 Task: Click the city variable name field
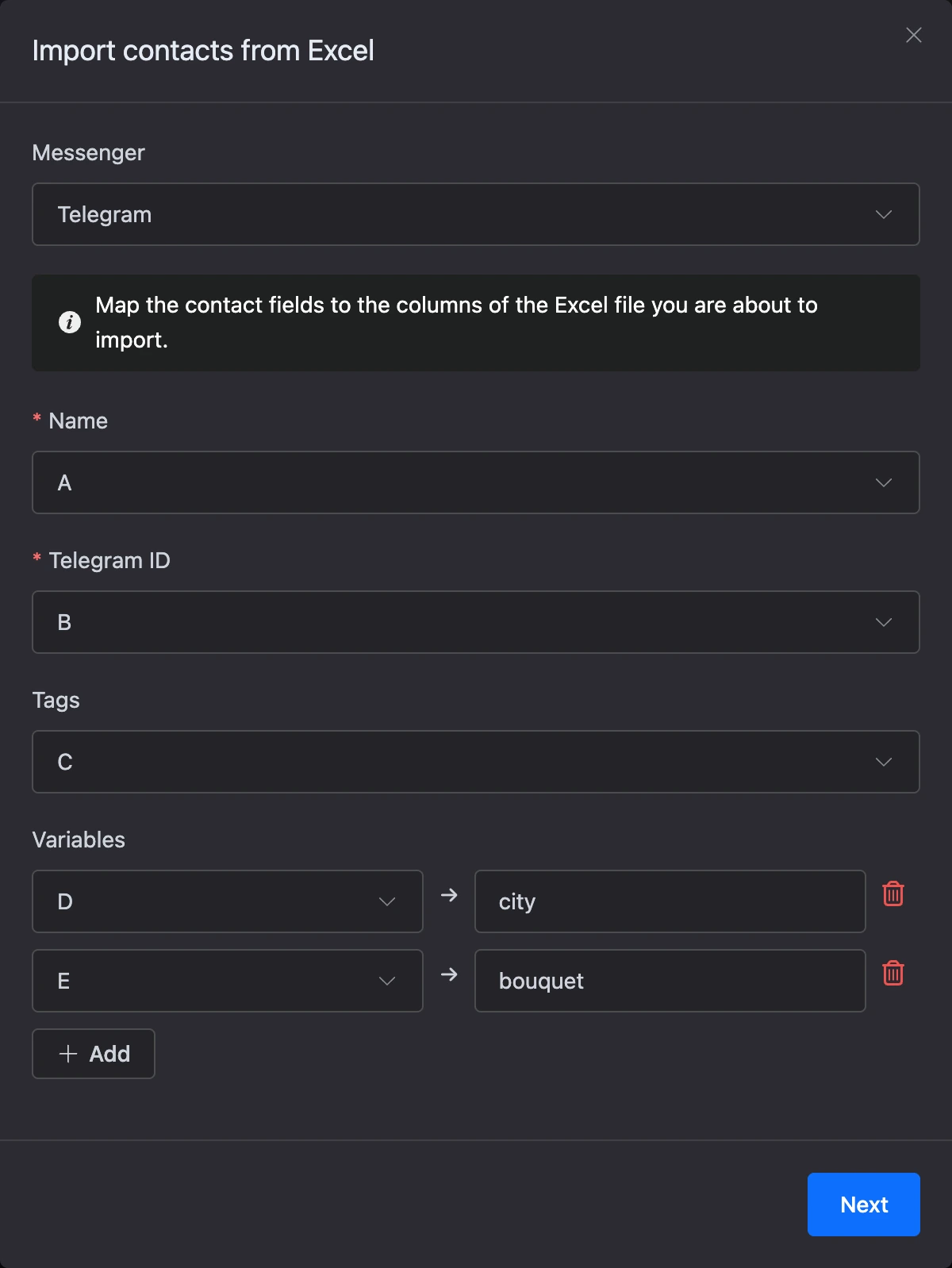(670, 901)
